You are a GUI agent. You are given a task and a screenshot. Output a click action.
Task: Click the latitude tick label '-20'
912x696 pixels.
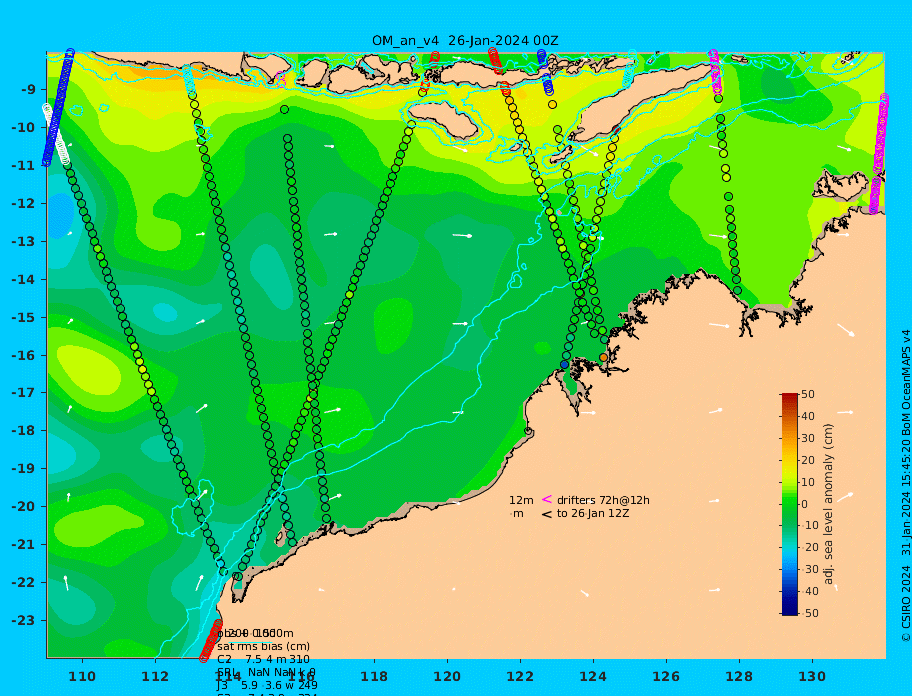pyautogui.click(x=23, y=507)
